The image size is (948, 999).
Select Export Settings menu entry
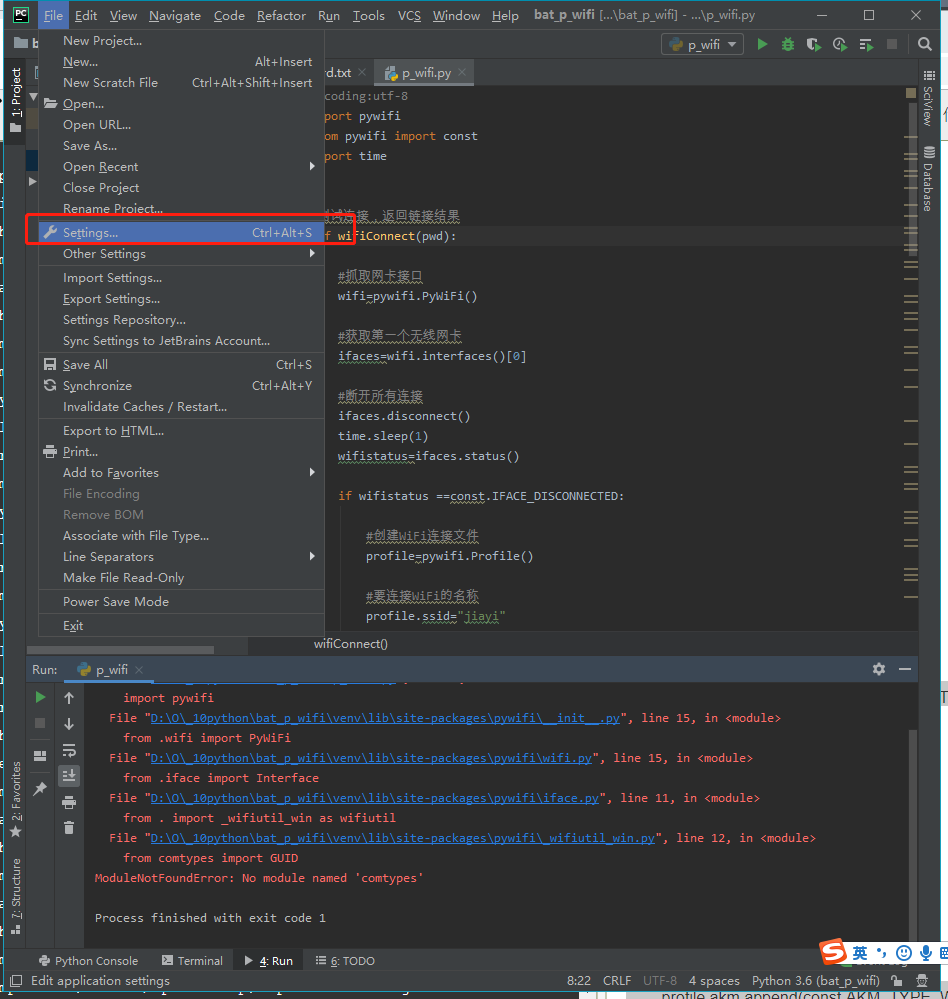point(181,299)
